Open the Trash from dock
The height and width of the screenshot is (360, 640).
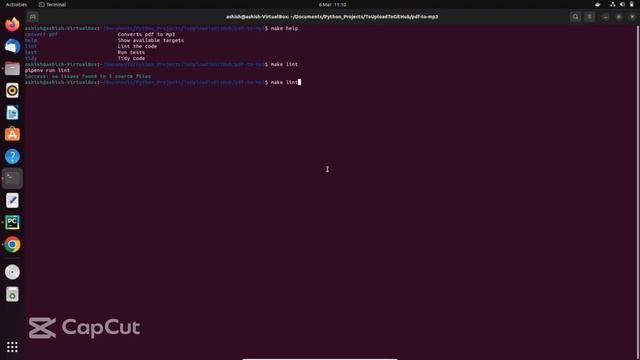[x=12, y=294]
